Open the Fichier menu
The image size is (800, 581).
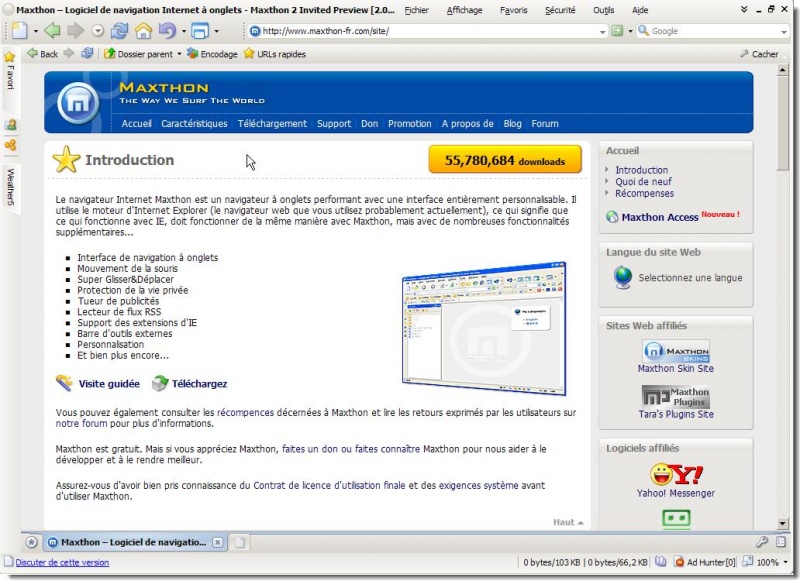pos(416,10)
